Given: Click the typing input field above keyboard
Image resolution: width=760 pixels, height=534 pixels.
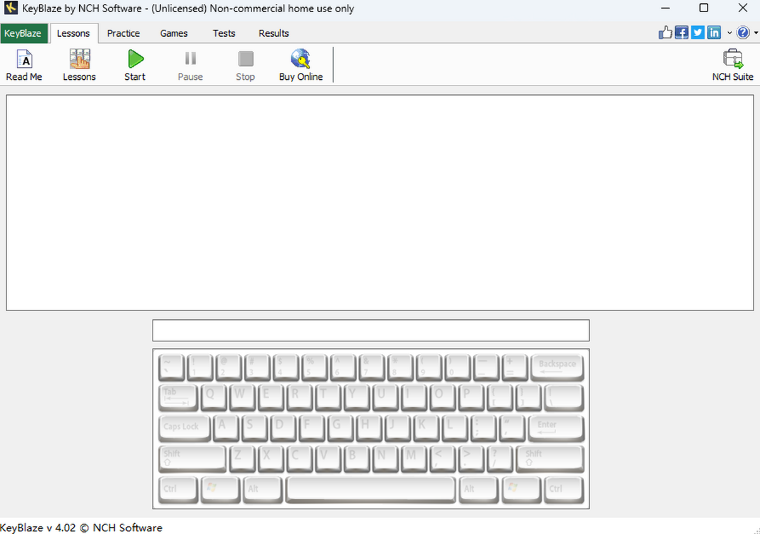Looking at the screenshot, I should [371, 330].
